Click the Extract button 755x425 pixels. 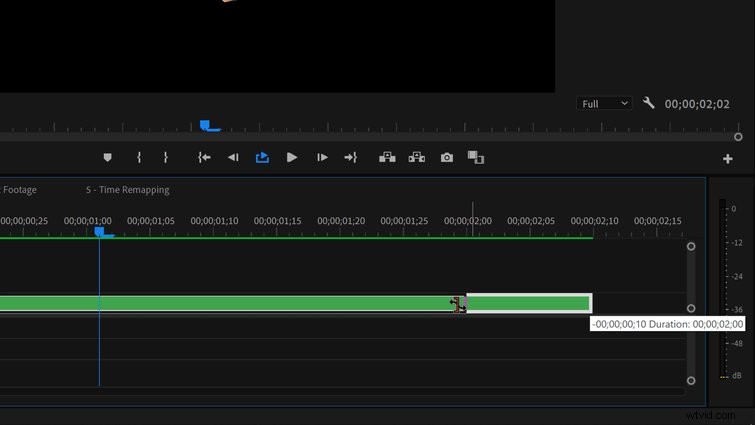tap(417, 157)
